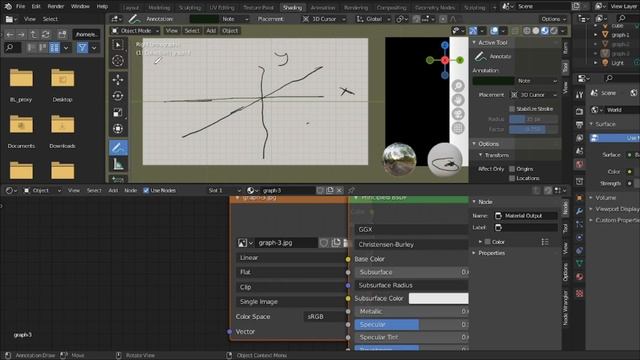This screenshot has width=640, height=360.
Task: Go forward in file browser
Action: tap(21, 34)
